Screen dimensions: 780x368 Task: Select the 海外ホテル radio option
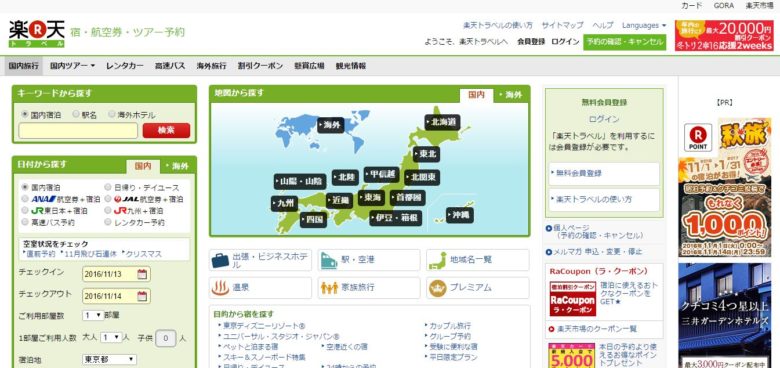112,114
